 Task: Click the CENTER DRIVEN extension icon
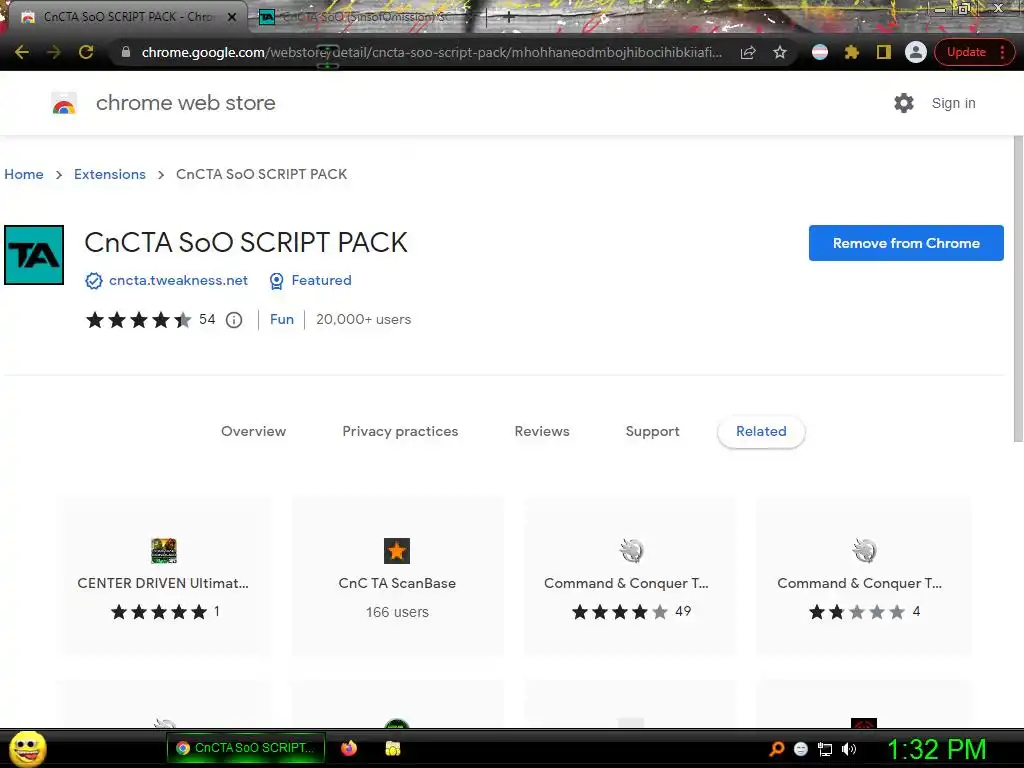point(163,551)
